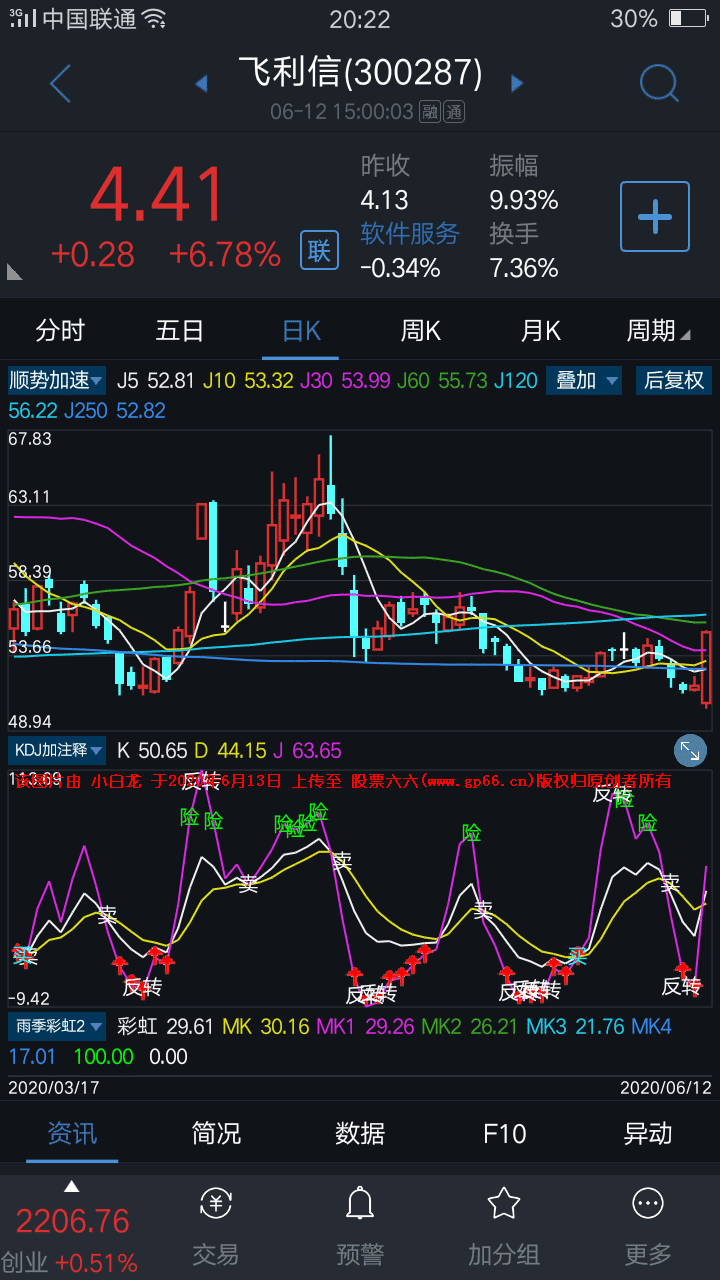This screenshot has width=720, height=1280.
Task: Open 雨季彩虹2 indicator dropdown
Action: pos(57,1026)
